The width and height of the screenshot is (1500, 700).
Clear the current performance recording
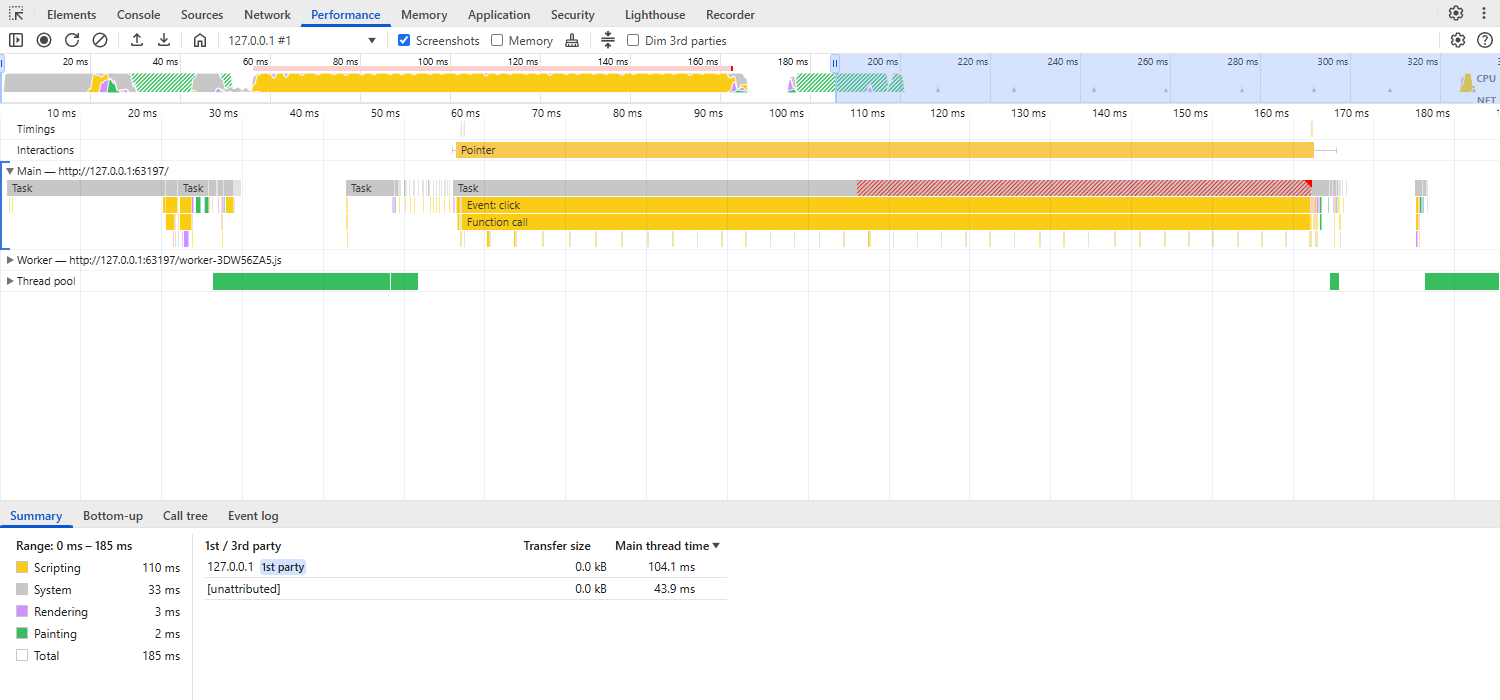click(x=100, y=40)
